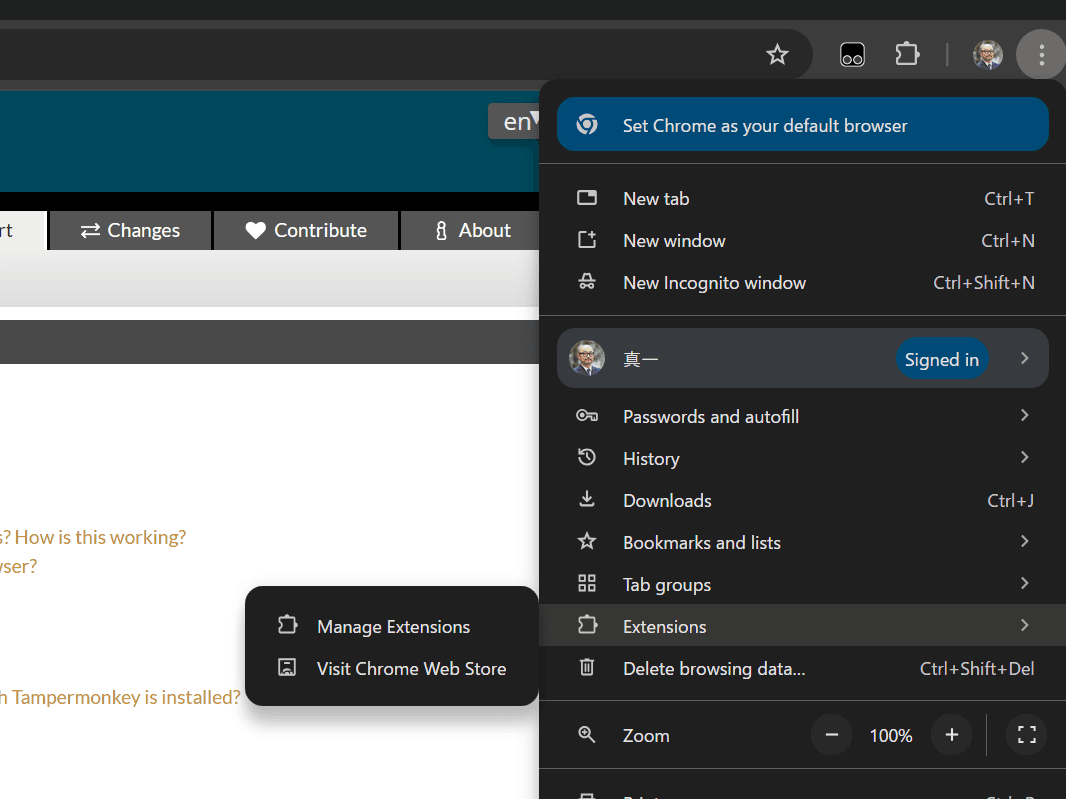1066x799 pixels.
Task: Click the profile avatar in the toolbar
Action: 987,55
